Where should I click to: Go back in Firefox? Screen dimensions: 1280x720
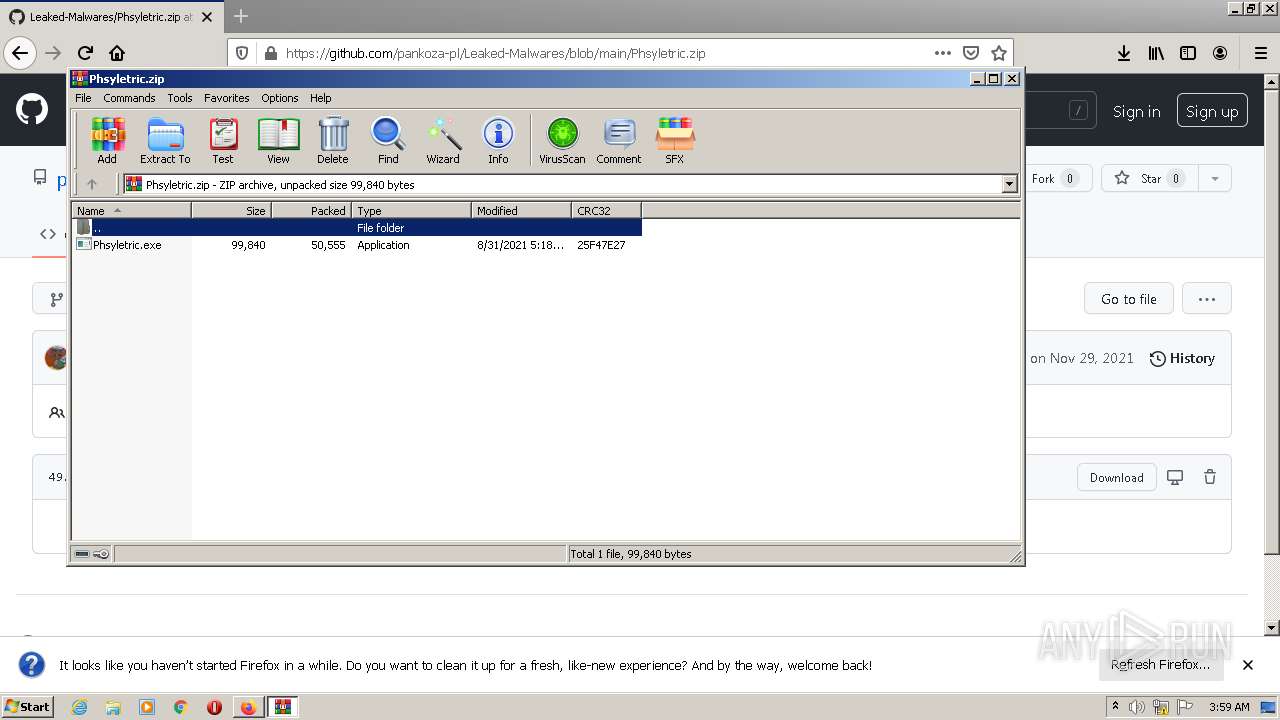(19, 53)
